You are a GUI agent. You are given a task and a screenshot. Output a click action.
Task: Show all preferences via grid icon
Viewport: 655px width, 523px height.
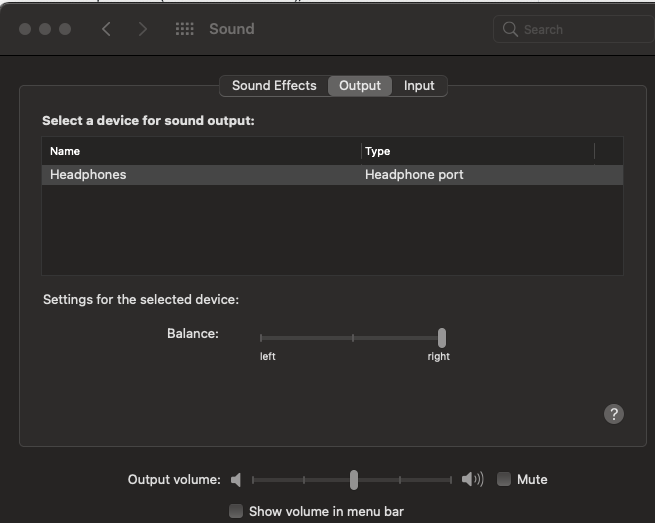tap(184, 29)
